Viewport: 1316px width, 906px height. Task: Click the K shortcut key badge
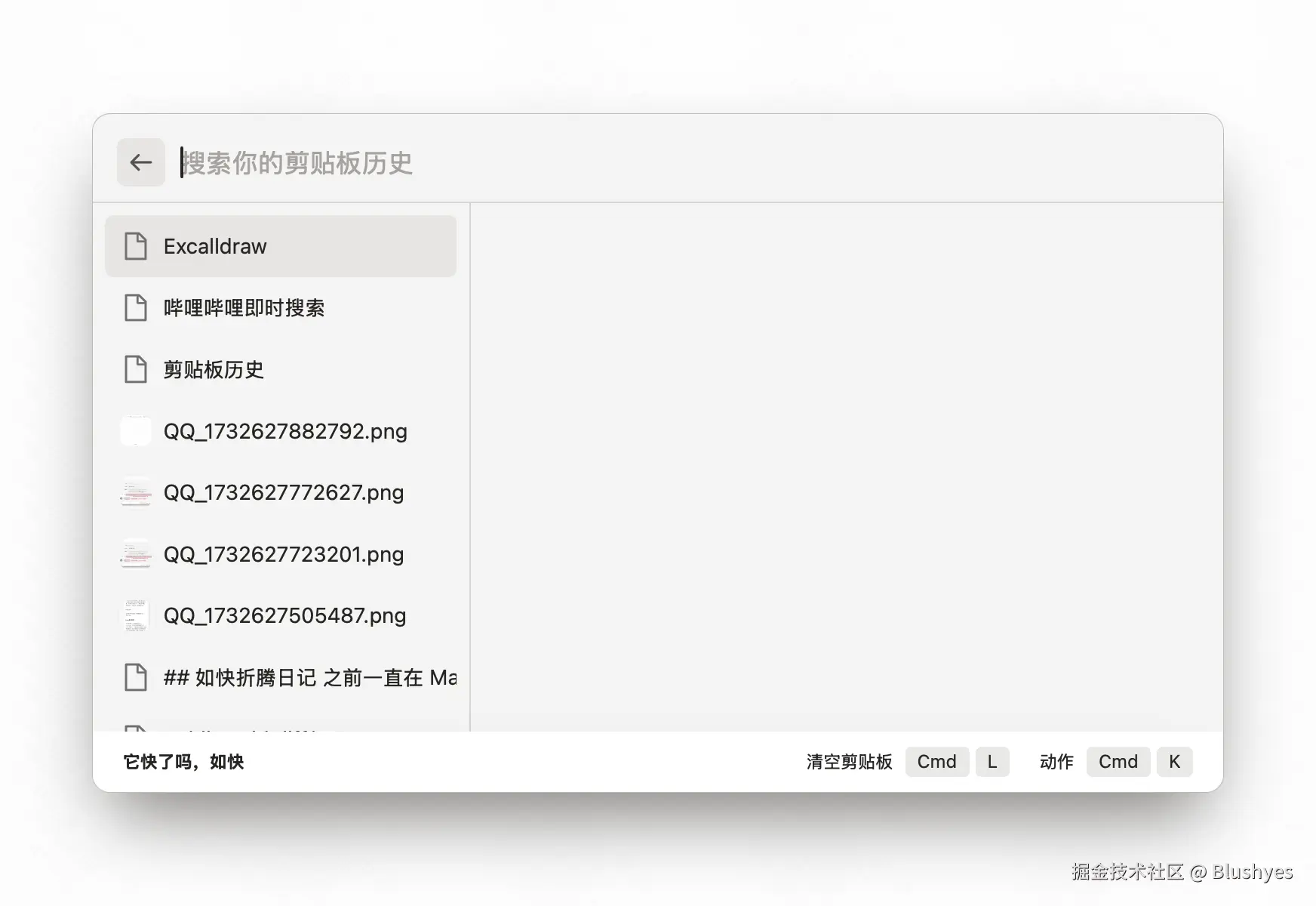[x=1175, y=762]
